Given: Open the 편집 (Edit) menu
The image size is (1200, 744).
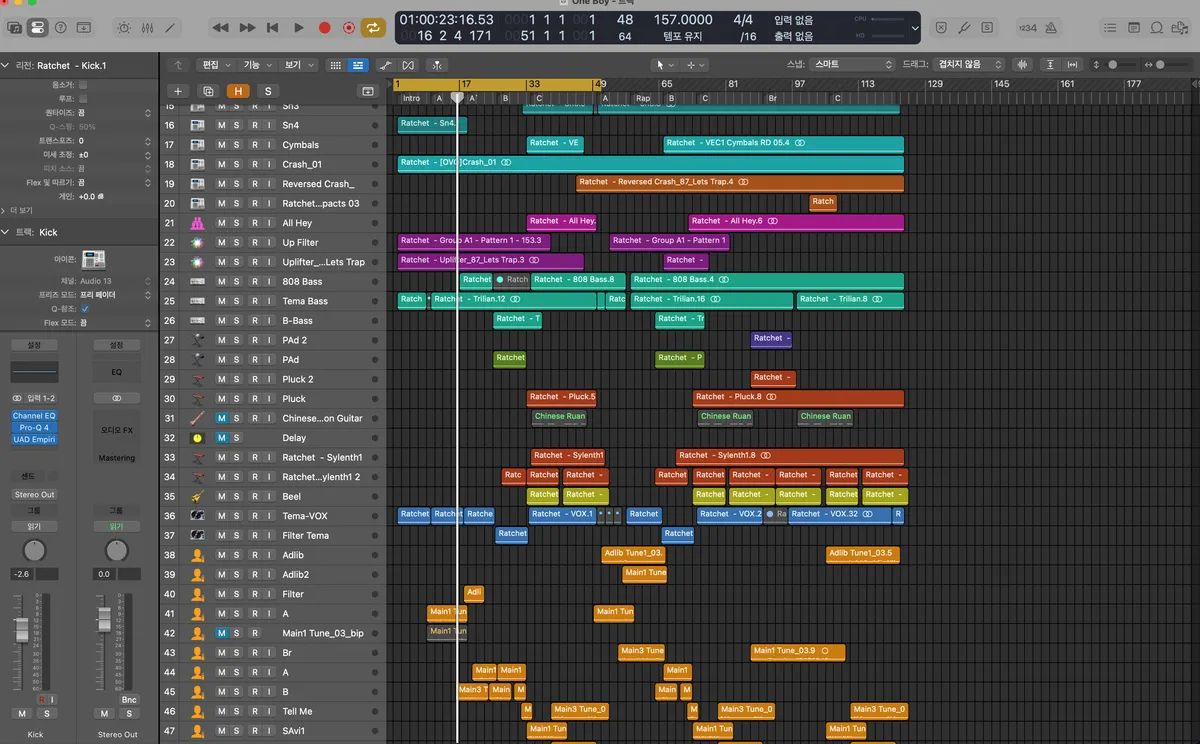Looking at the screenshot, I should 213,65.
